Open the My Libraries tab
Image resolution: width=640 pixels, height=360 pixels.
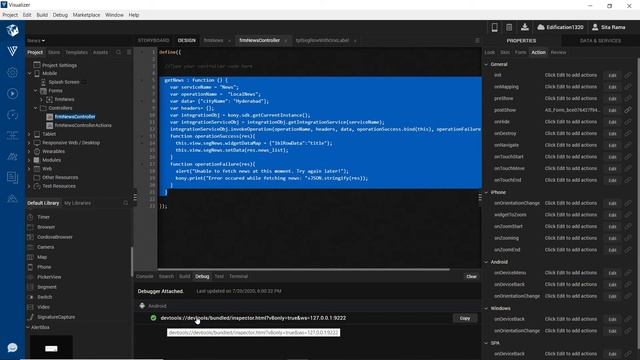coord(78,203)
